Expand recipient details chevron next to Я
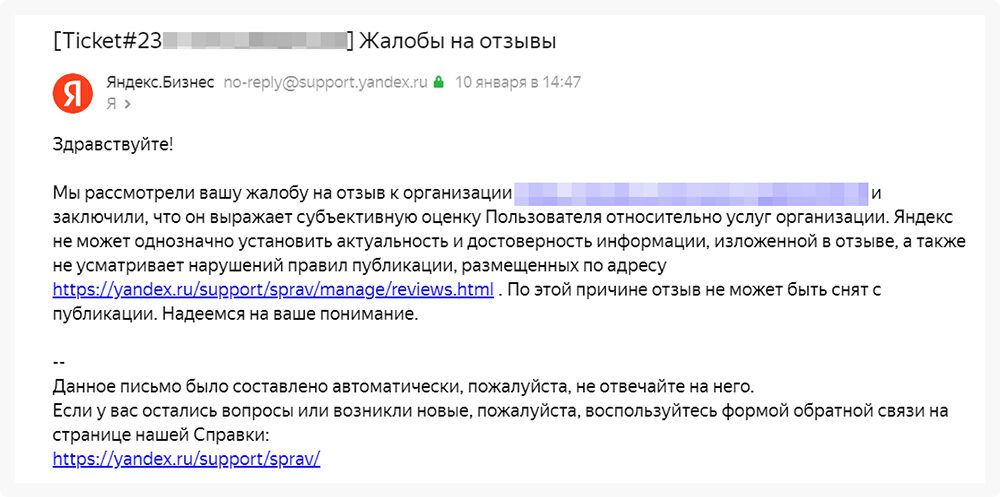The image size is (1000, 497). tap(128, 103)
